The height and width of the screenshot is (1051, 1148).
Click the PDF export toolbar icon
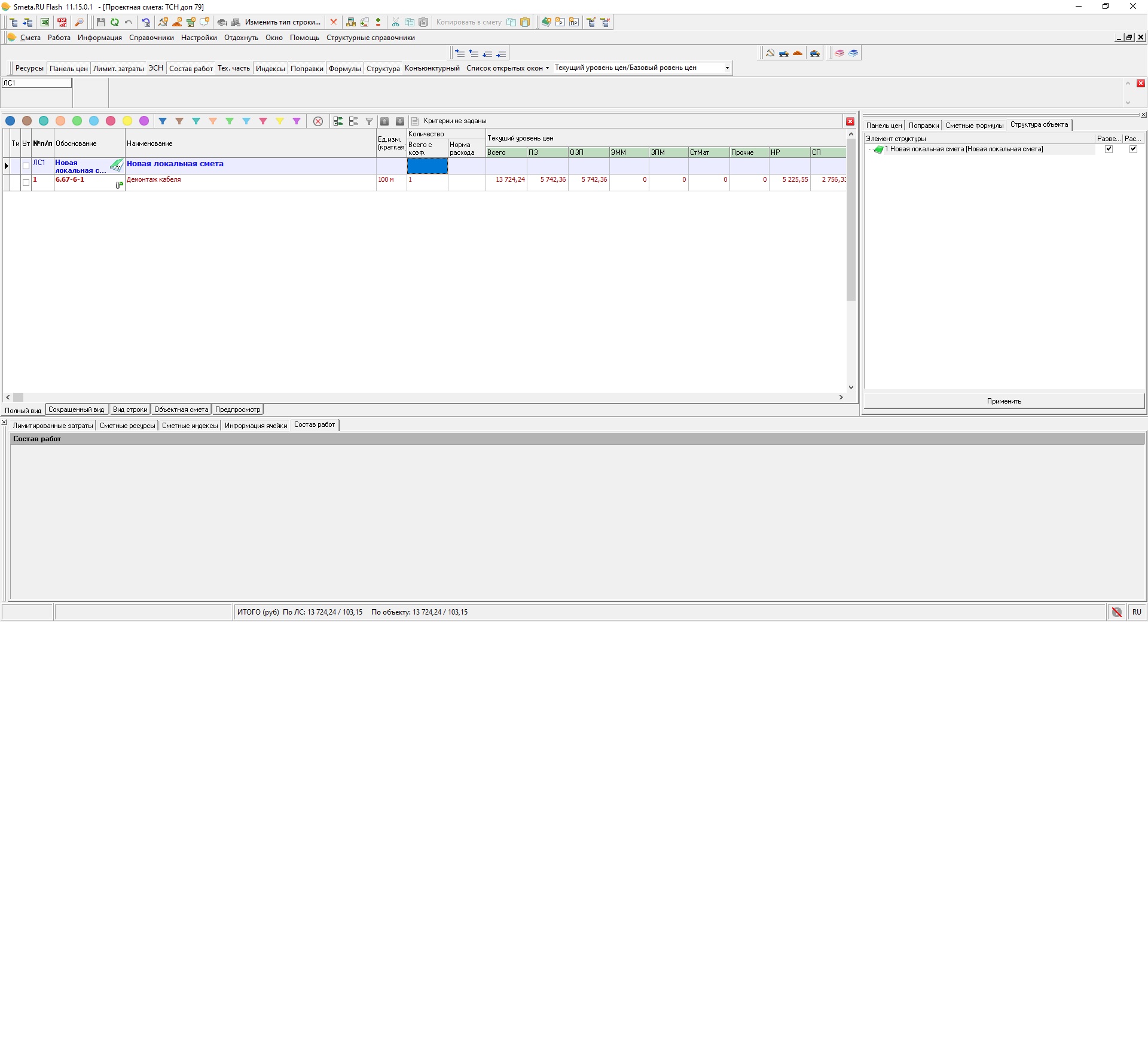click(62, 22)
